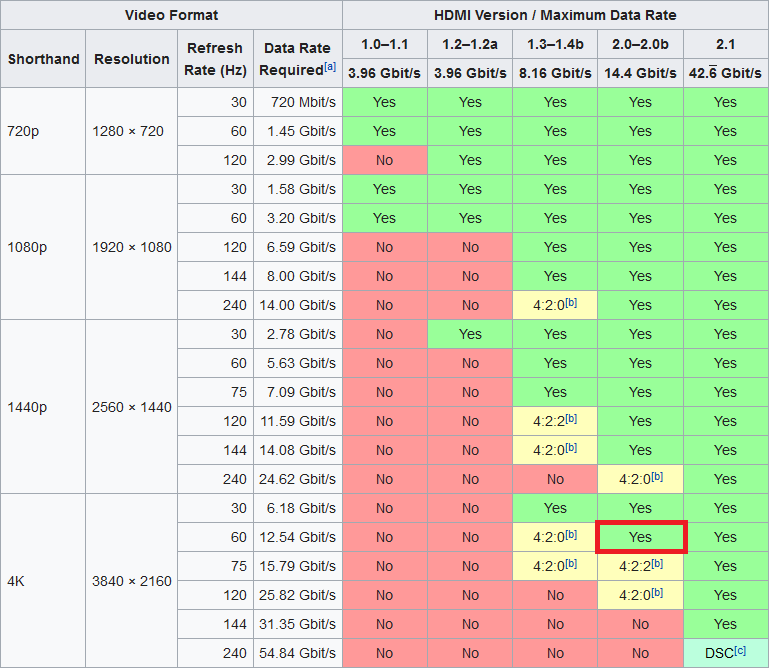Click the 2.78 Gbit/s data rate
Screen dimensions: 769x668
298,334
